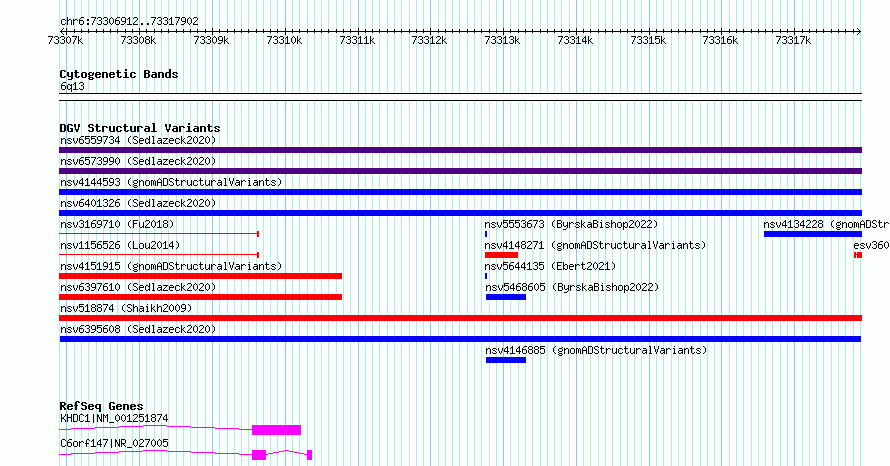The height and width of the screenshot is (466, 890).
Task: Click the nsv4134228 variant label
Action: tap(826, 224)
